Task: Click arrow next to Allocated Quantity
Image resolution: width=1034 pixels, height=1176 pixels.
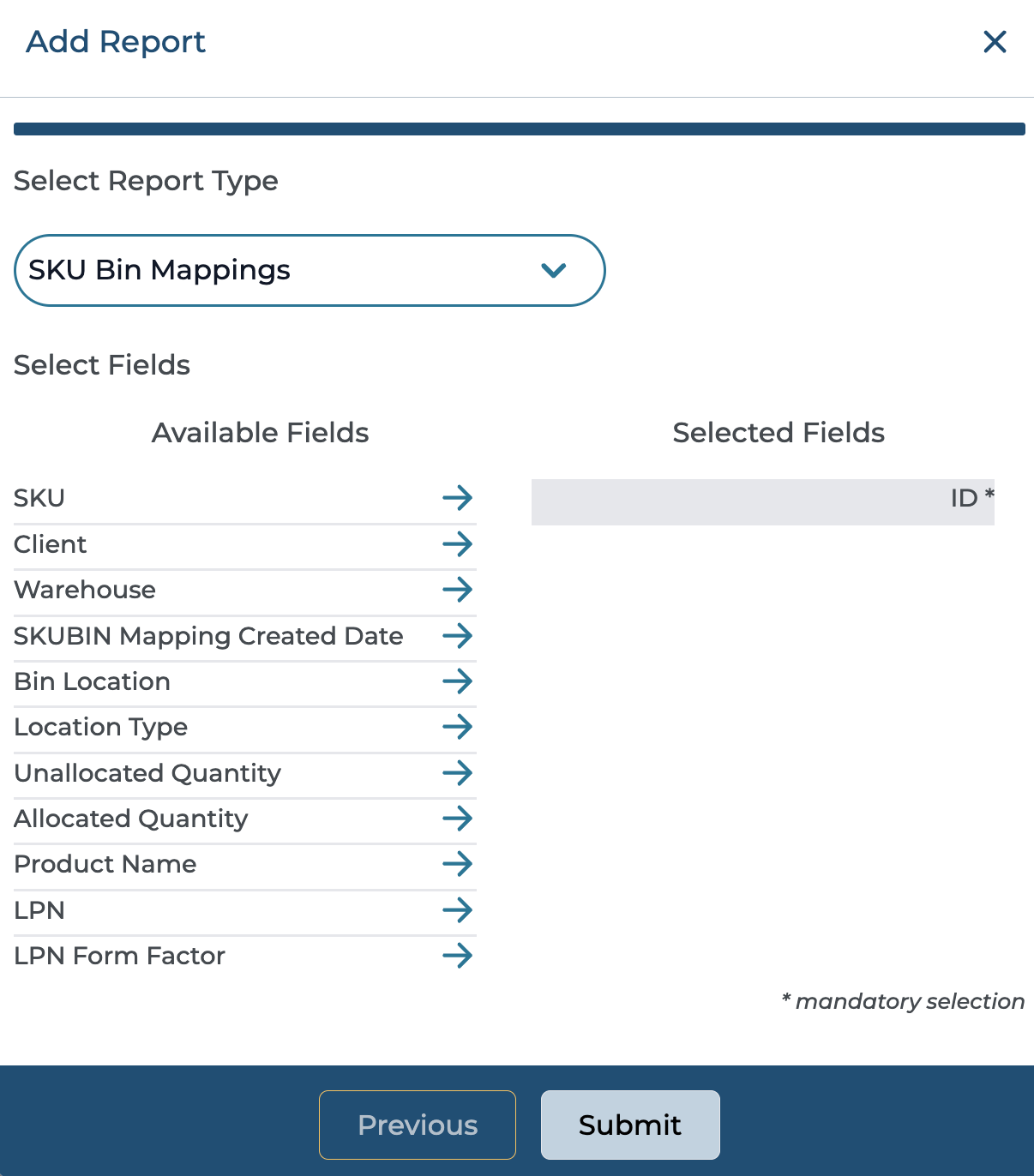Action: (x=457, y=819)
